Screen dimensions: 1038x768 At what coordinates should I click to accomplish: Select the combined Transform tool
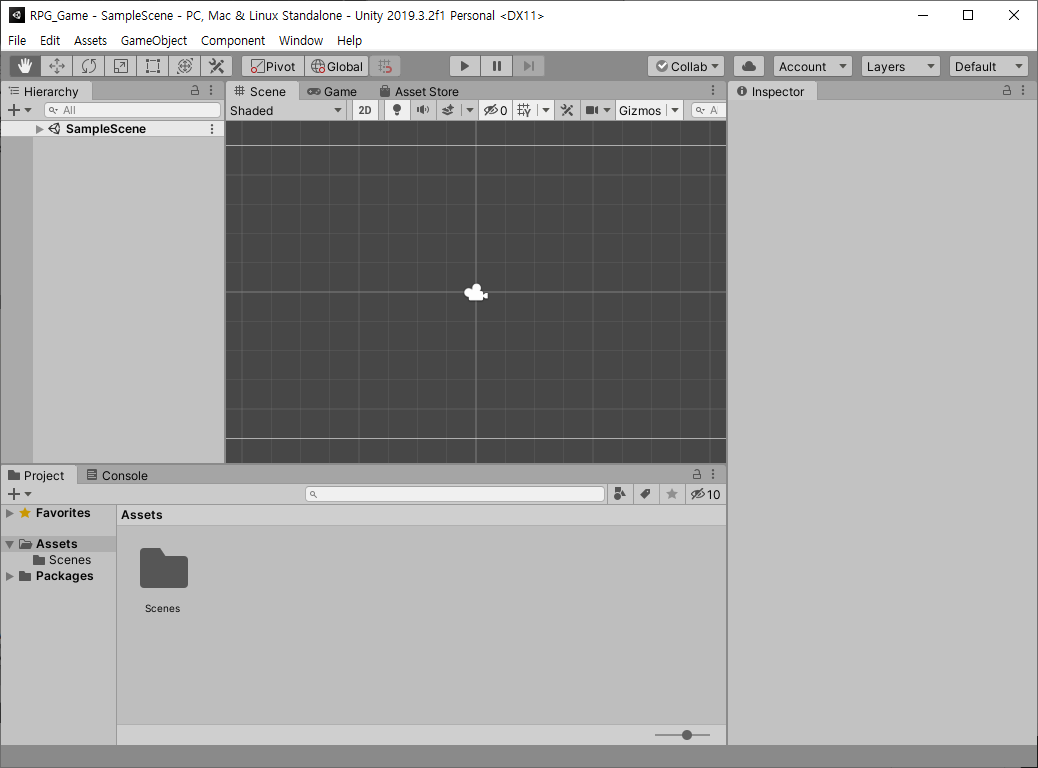click(185, 66)
